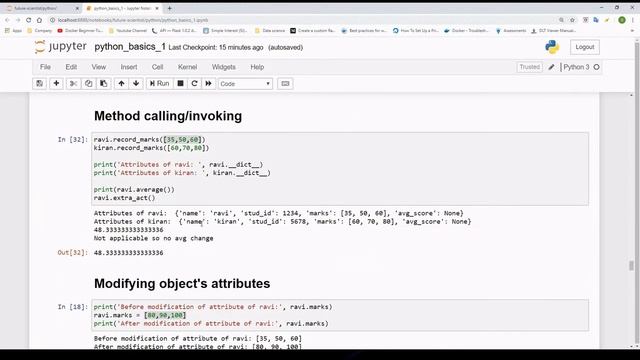Open the Edit menu

(71, 67)
